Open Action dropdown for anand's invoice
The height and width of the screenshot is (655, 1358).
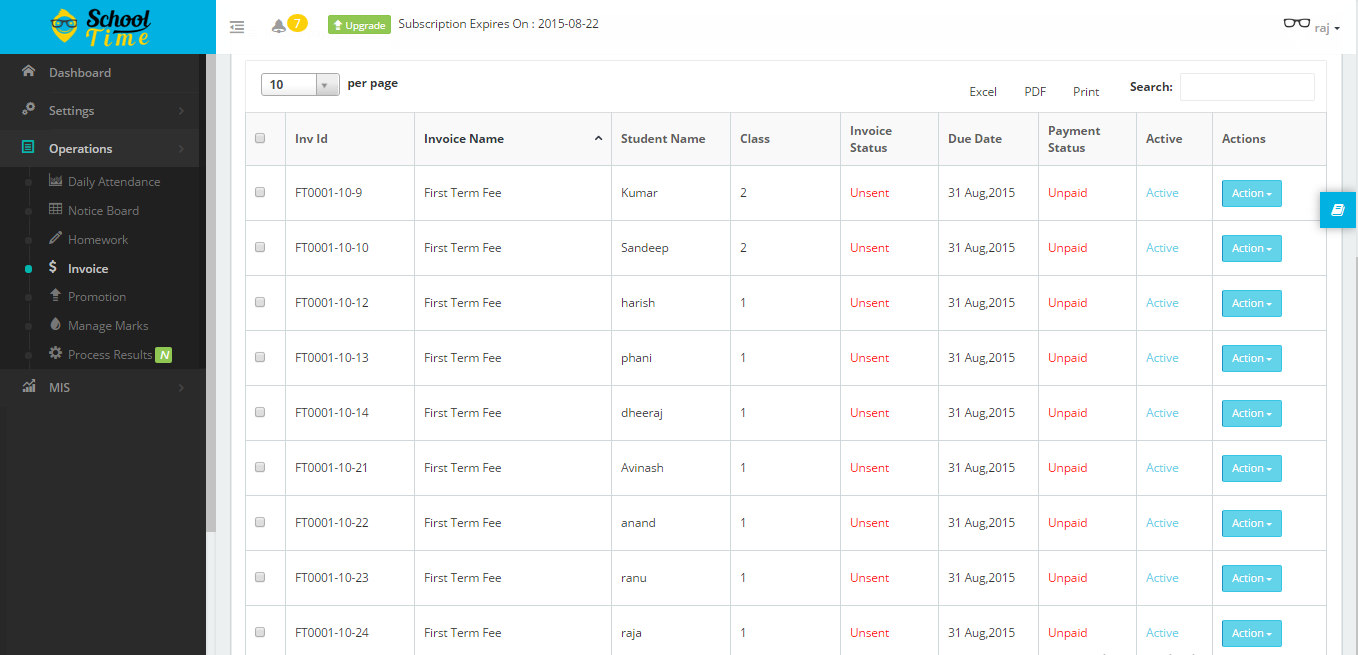[x=1251, y=523]
